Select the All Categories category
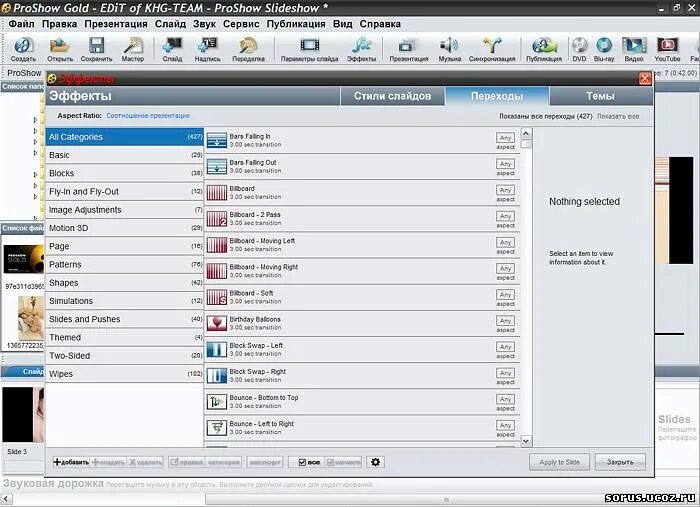 coord(125,137)
